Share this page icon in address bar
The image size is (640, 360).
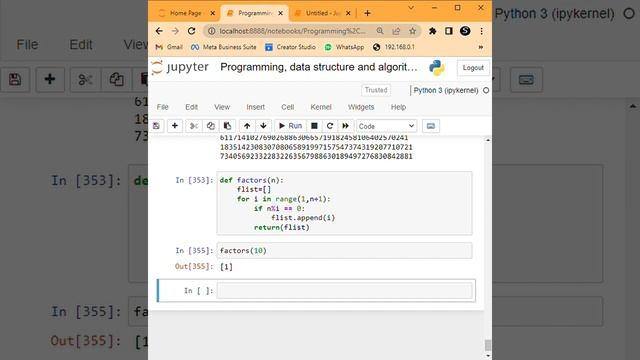point(396,31)
